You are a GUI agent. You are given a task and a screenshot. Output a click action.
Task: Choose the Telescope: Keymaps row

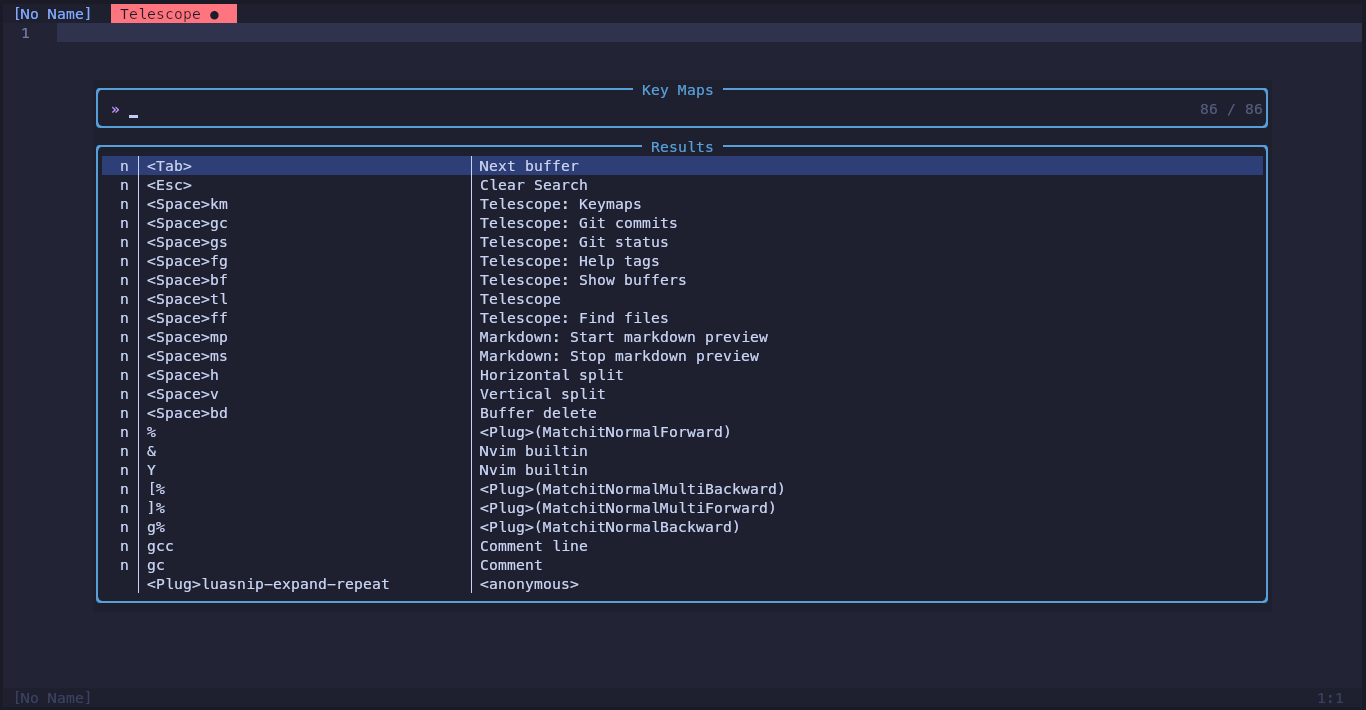(682, 204)
